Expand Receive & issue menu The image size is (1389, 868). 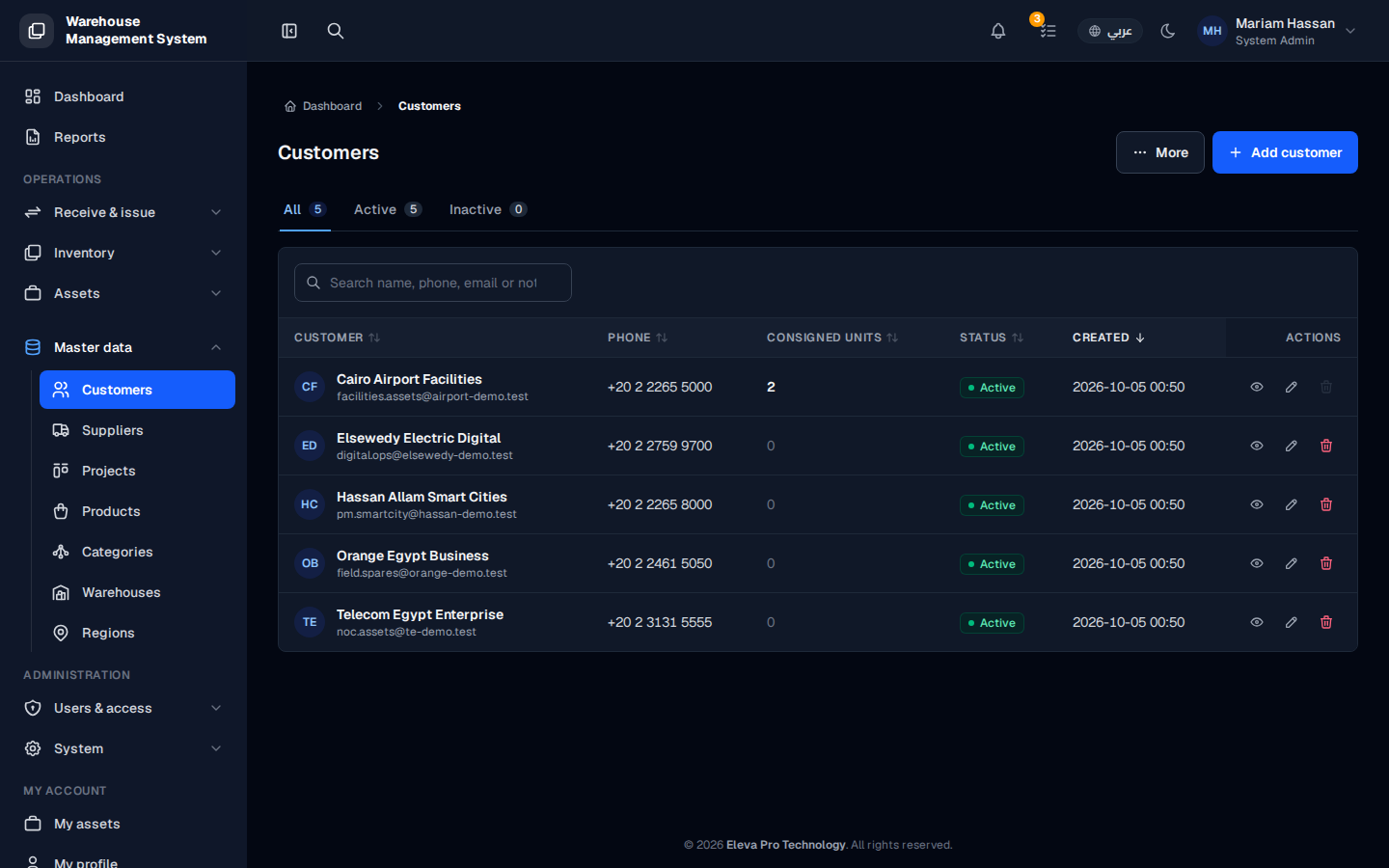(x=123, y=212)
